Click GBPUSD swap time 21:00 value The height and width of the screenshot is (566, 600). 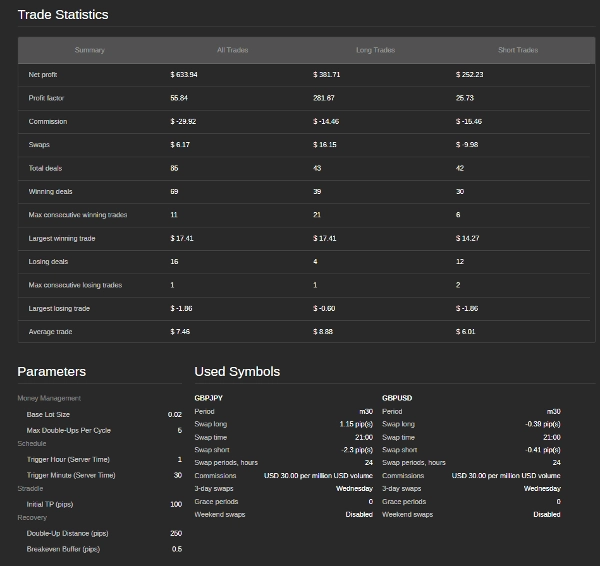coord(552,437)
